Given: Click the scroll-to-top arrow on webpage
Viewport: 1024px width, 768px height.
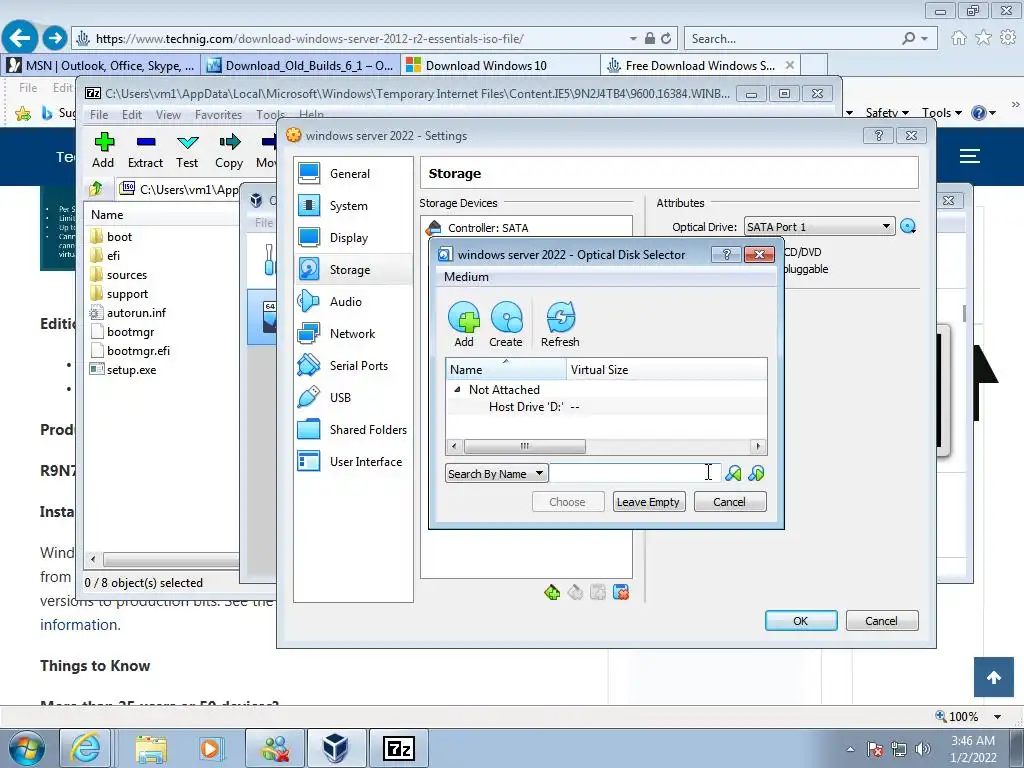Looking at the screenshot, I should 993,677.
